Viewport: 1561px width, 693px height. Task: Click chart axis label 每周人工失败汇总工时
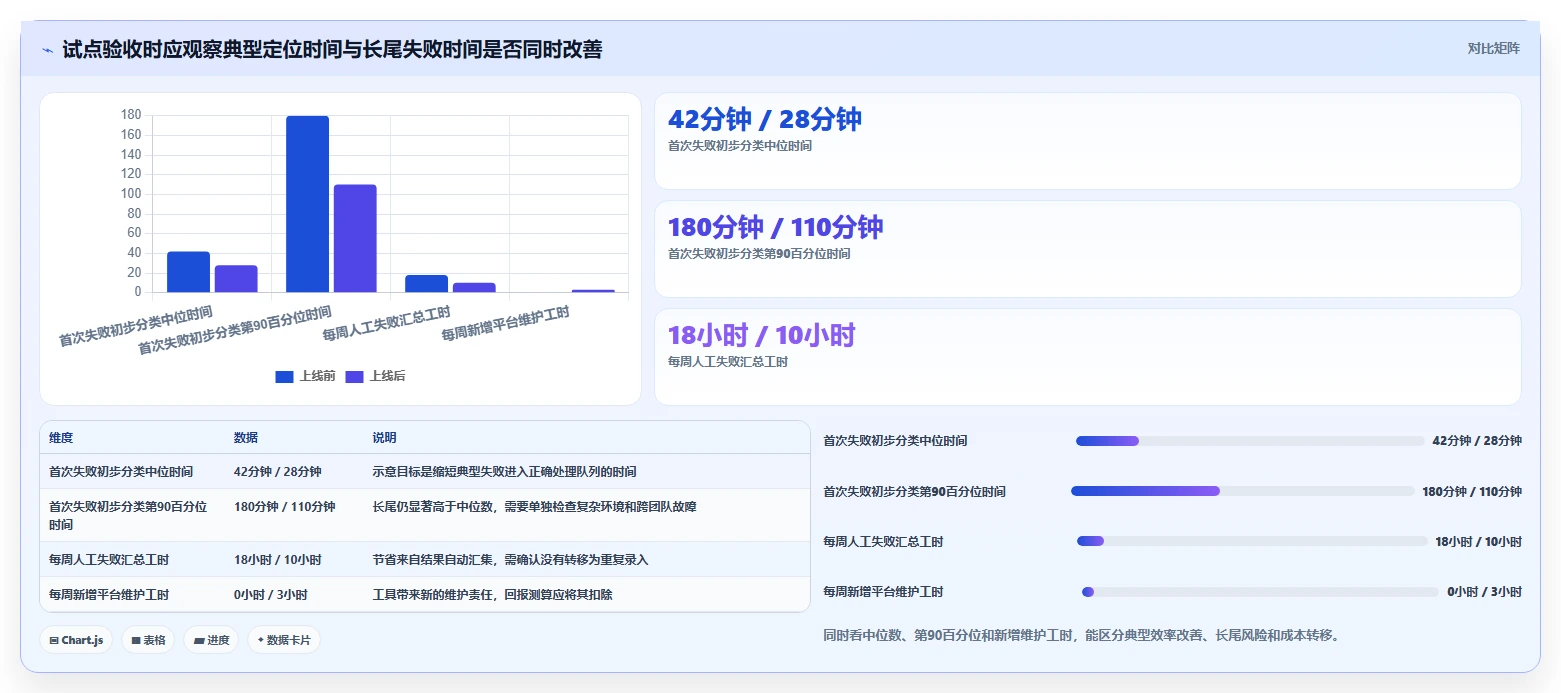tap(386, 324)
